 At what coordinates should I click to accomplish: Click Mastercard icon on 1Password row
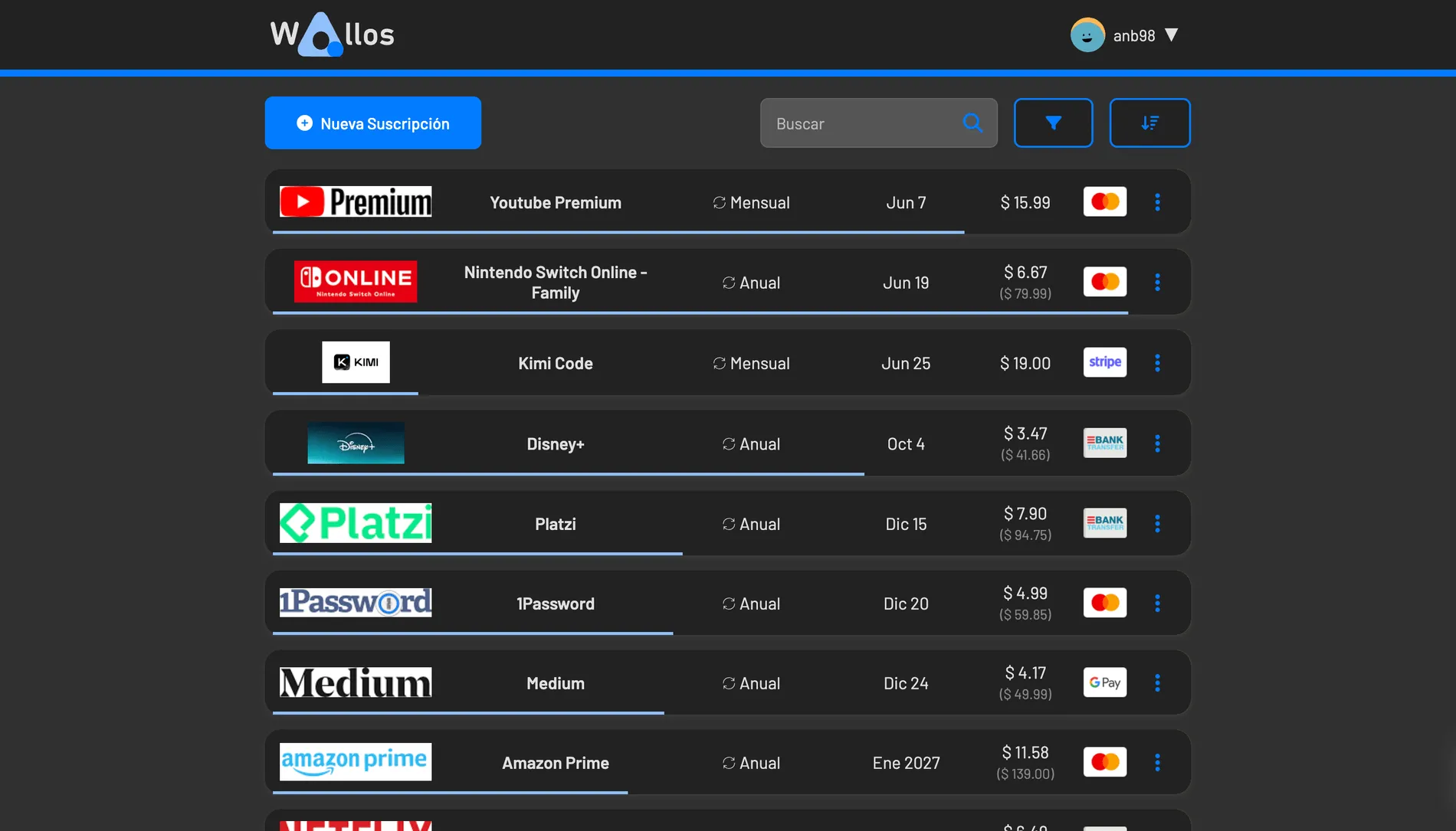[x=1105, y=603]
